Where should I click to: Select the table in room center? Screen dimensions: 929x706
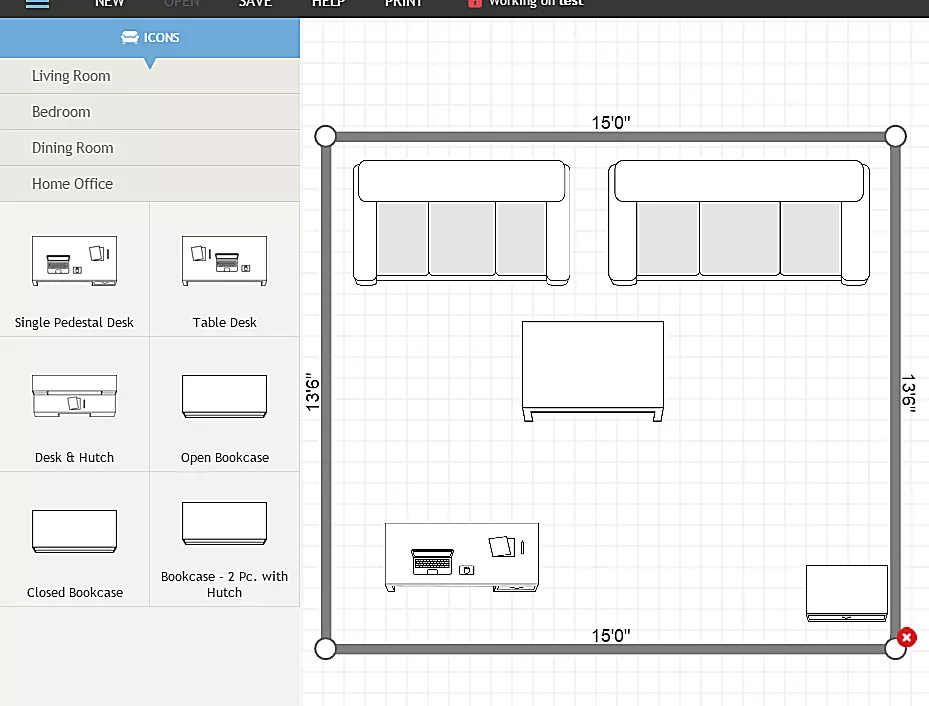tap(592, 371)
